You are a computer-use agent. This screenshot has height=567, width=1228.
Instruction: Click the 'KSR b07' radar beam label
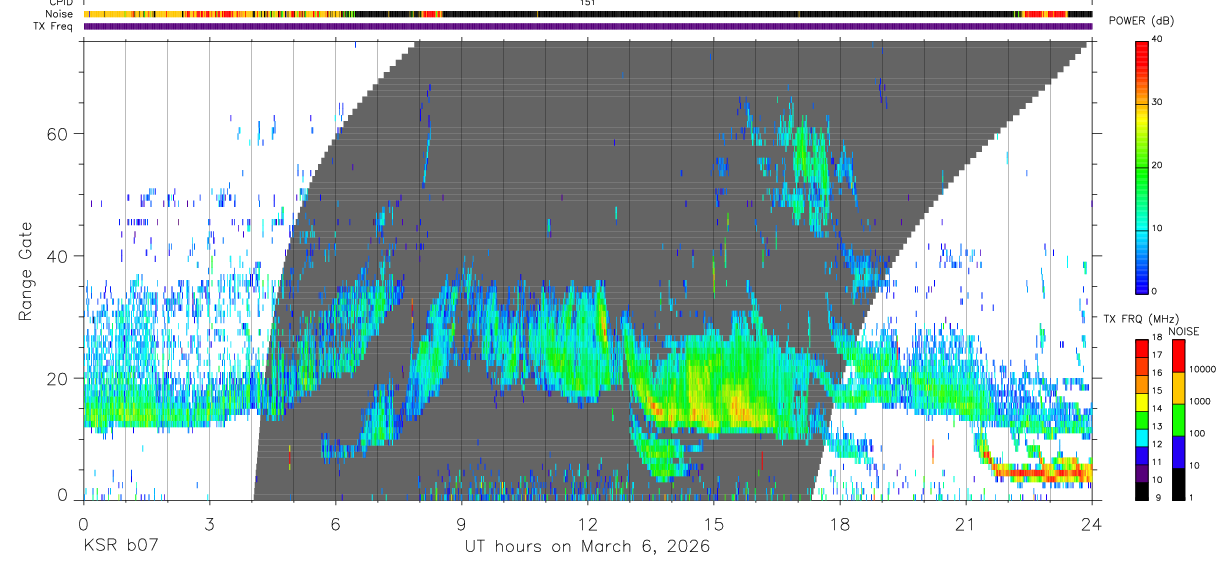pyautogui.click(x=119, y=548)
